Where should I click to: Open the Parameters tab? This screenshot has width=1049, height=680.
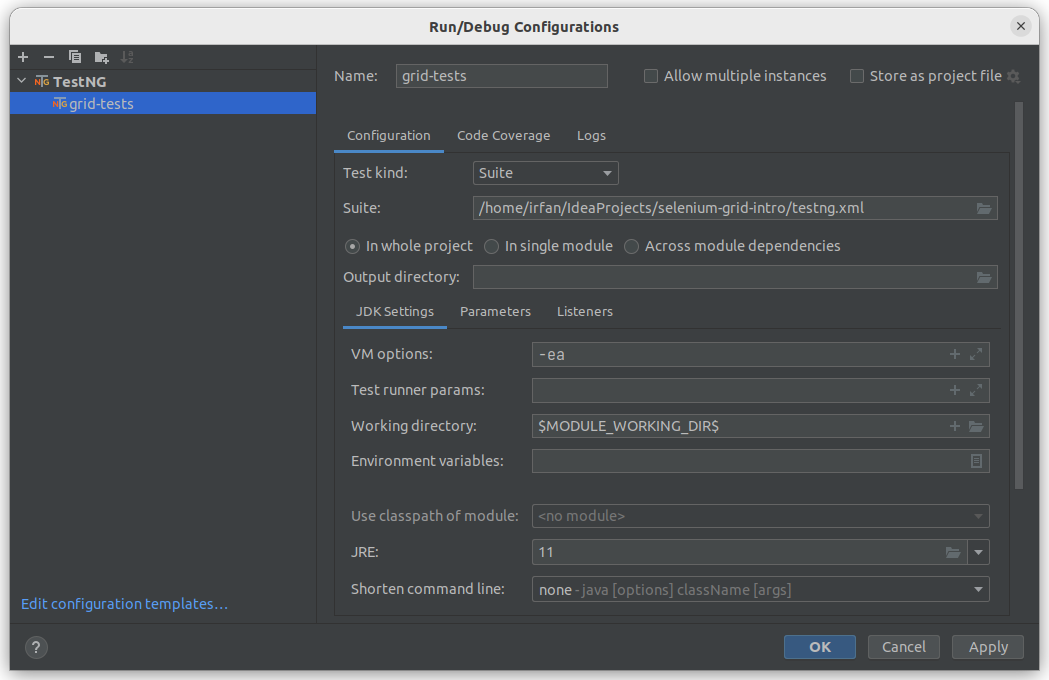495,312
